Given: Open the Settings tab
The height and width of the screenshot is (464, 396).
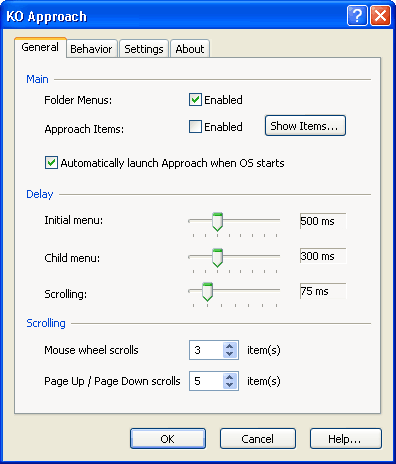Looking at the screenshot, I should [144, 49].
